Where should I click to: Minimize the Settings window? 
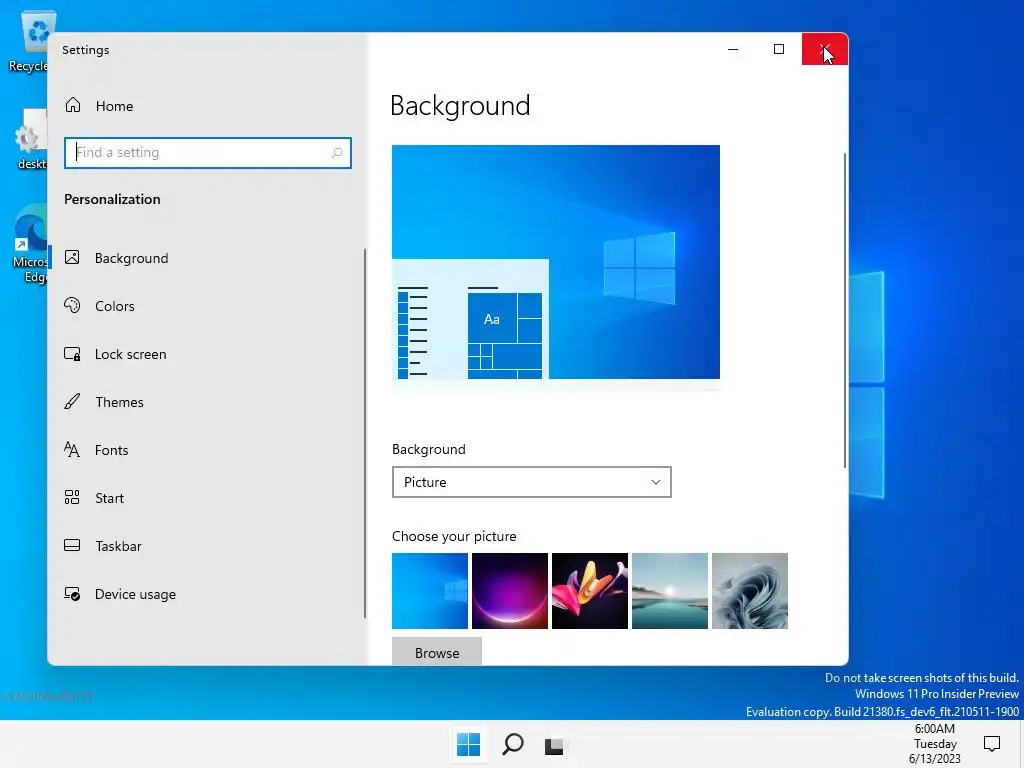(x=733, y=49)
